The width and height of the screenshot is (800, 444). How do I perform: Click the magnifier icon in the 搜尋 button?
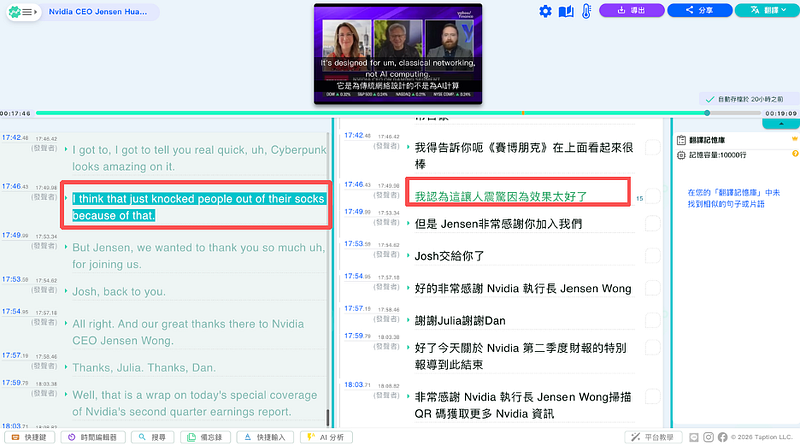click(x=142, y=437)
